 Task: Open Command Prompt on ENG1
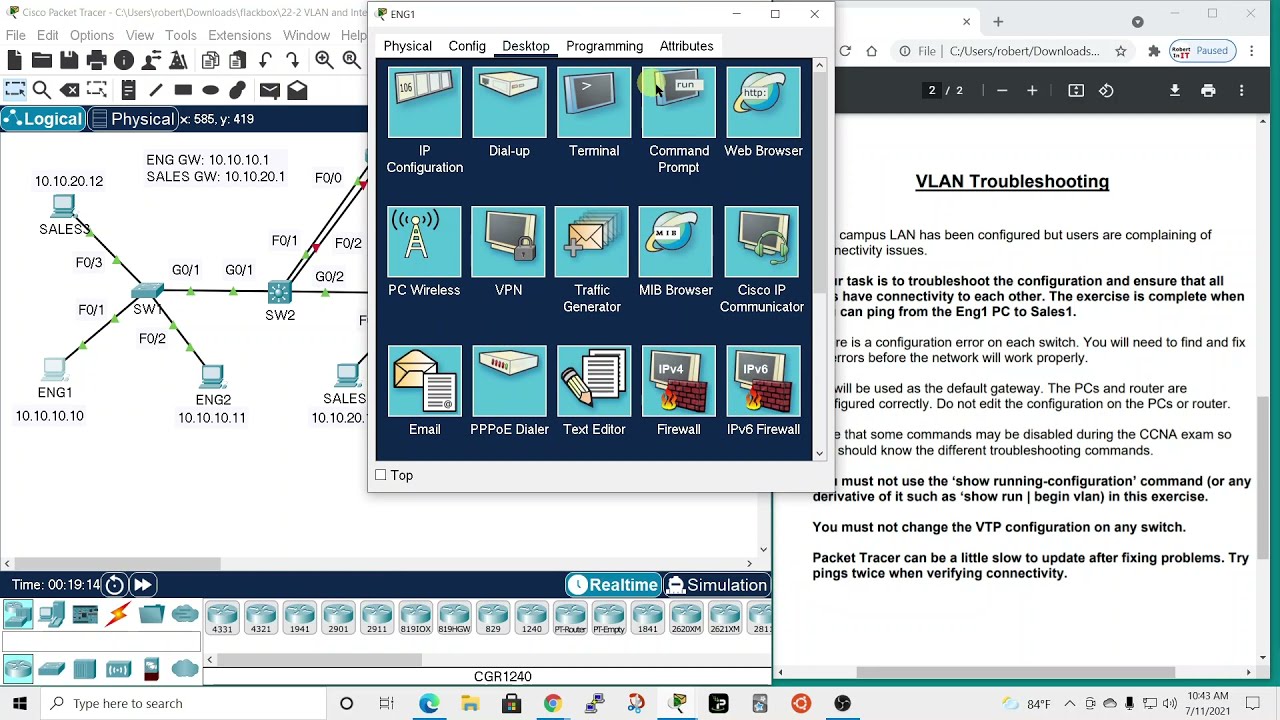pyautogui.click(x=679, y=102)
